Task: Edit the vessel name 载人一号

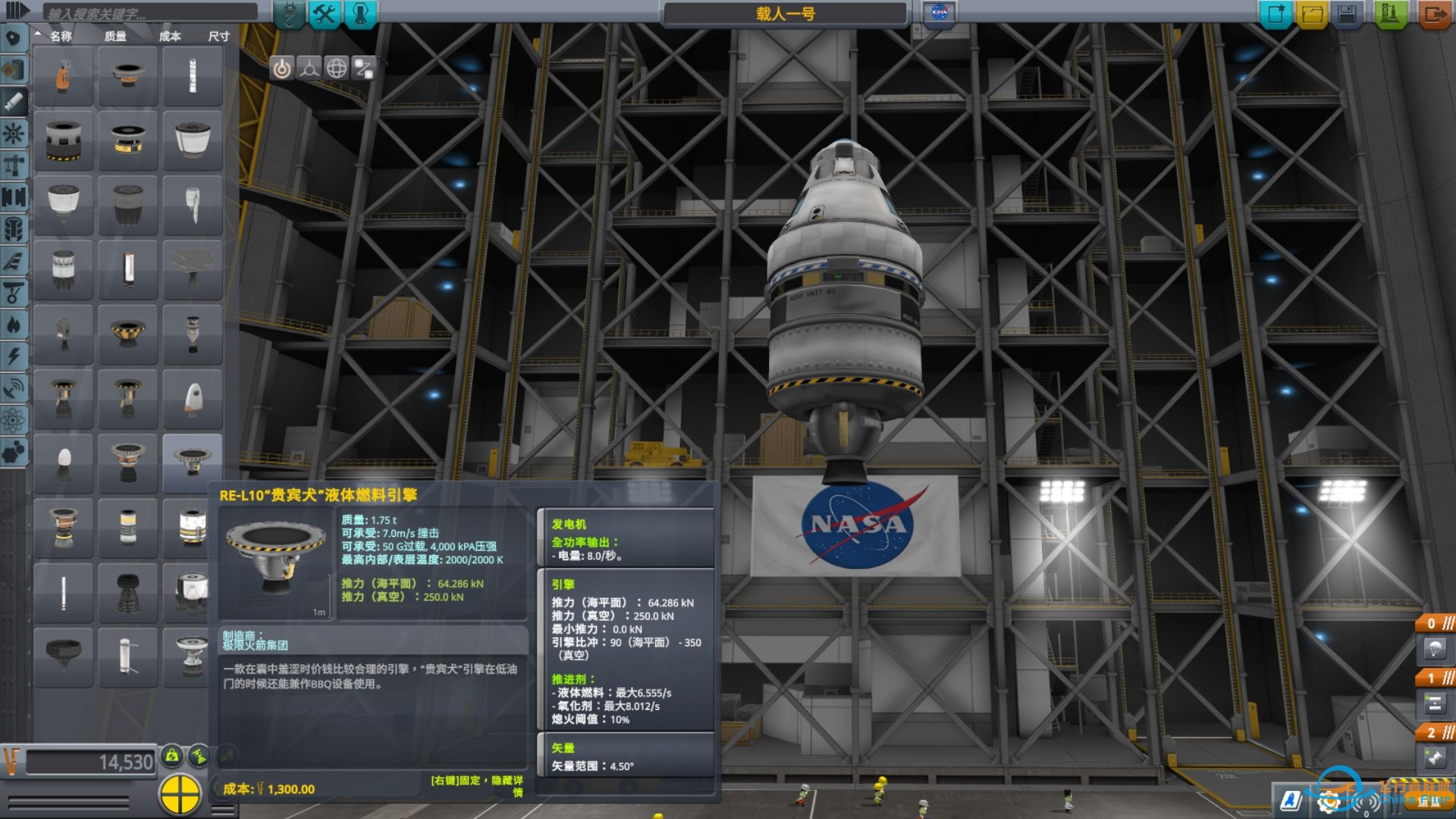Action: pyautogui.click(x=785, y=14)
